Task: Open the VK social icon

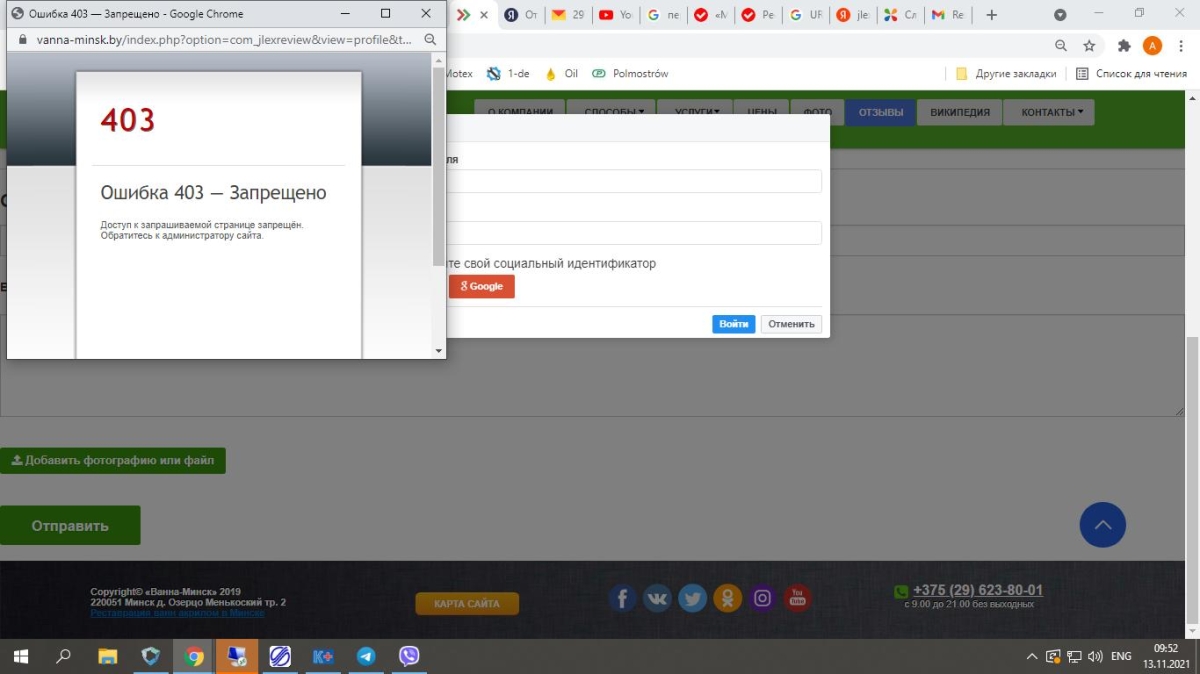Action: (657, 598)
